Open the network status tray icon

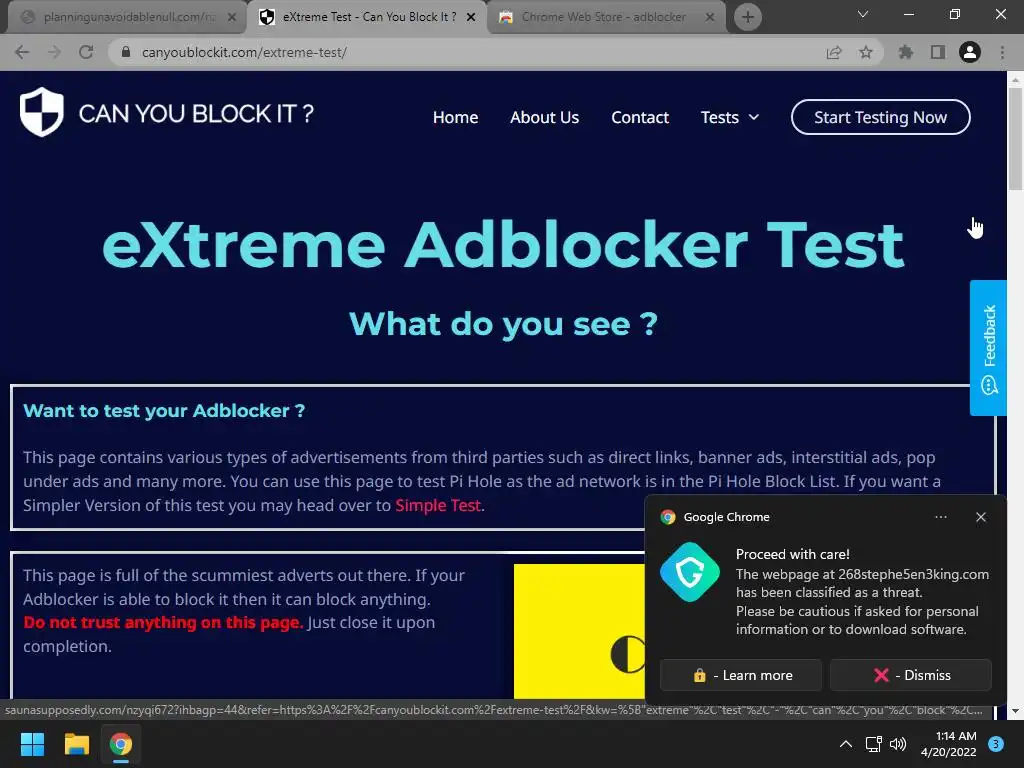[874, 744]
